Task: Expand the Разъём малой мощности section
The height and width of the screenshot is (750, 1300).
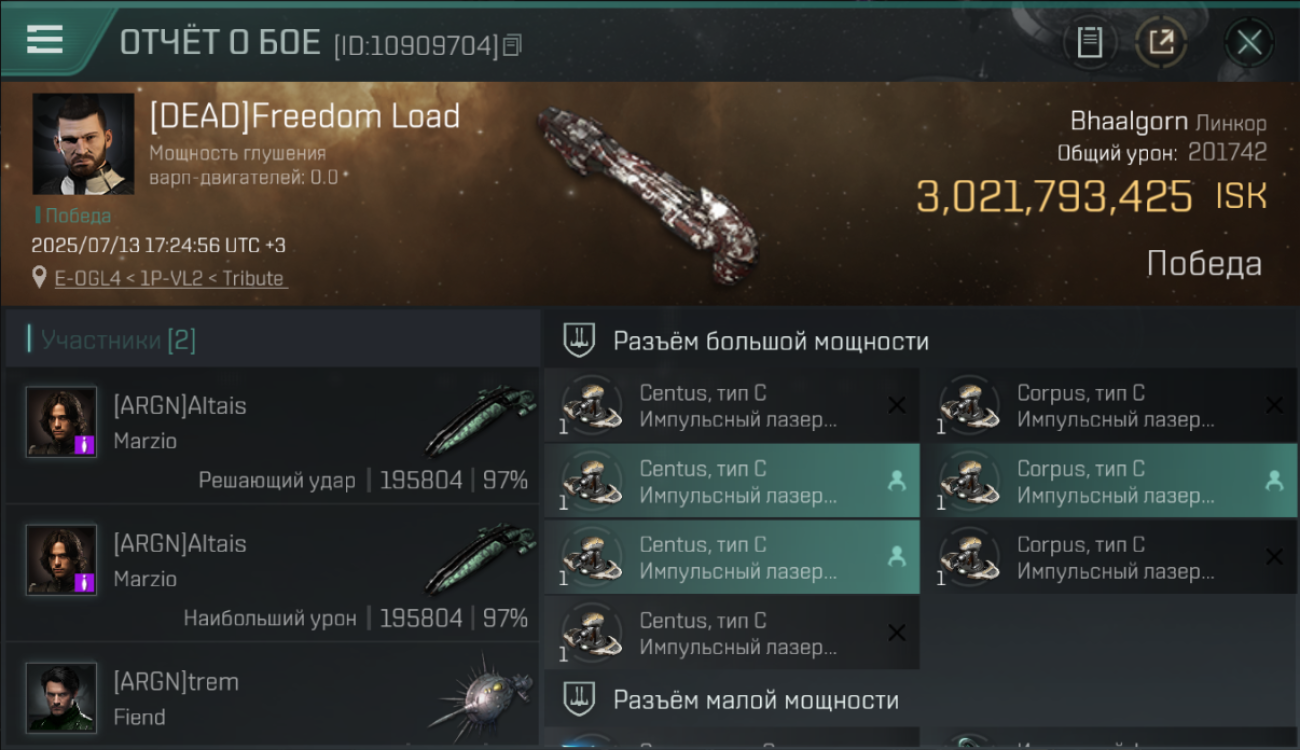Action: tap(920, 700)
